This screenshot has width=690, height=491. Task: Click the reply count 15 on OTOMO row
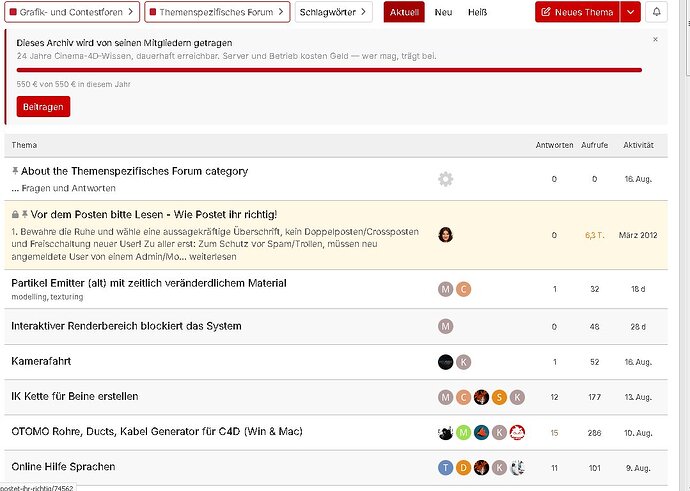click(554, 433)
